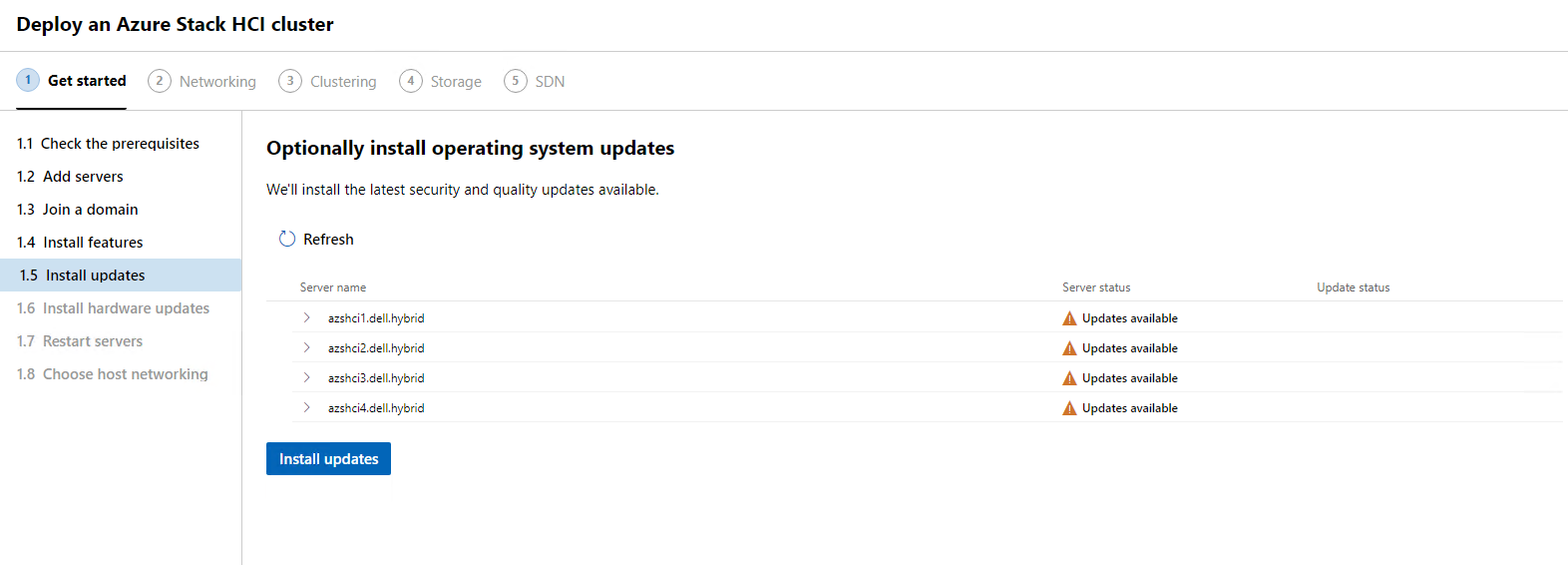
Task: Click the step 3 Clustering circle icon
Action: coord(290,81)
